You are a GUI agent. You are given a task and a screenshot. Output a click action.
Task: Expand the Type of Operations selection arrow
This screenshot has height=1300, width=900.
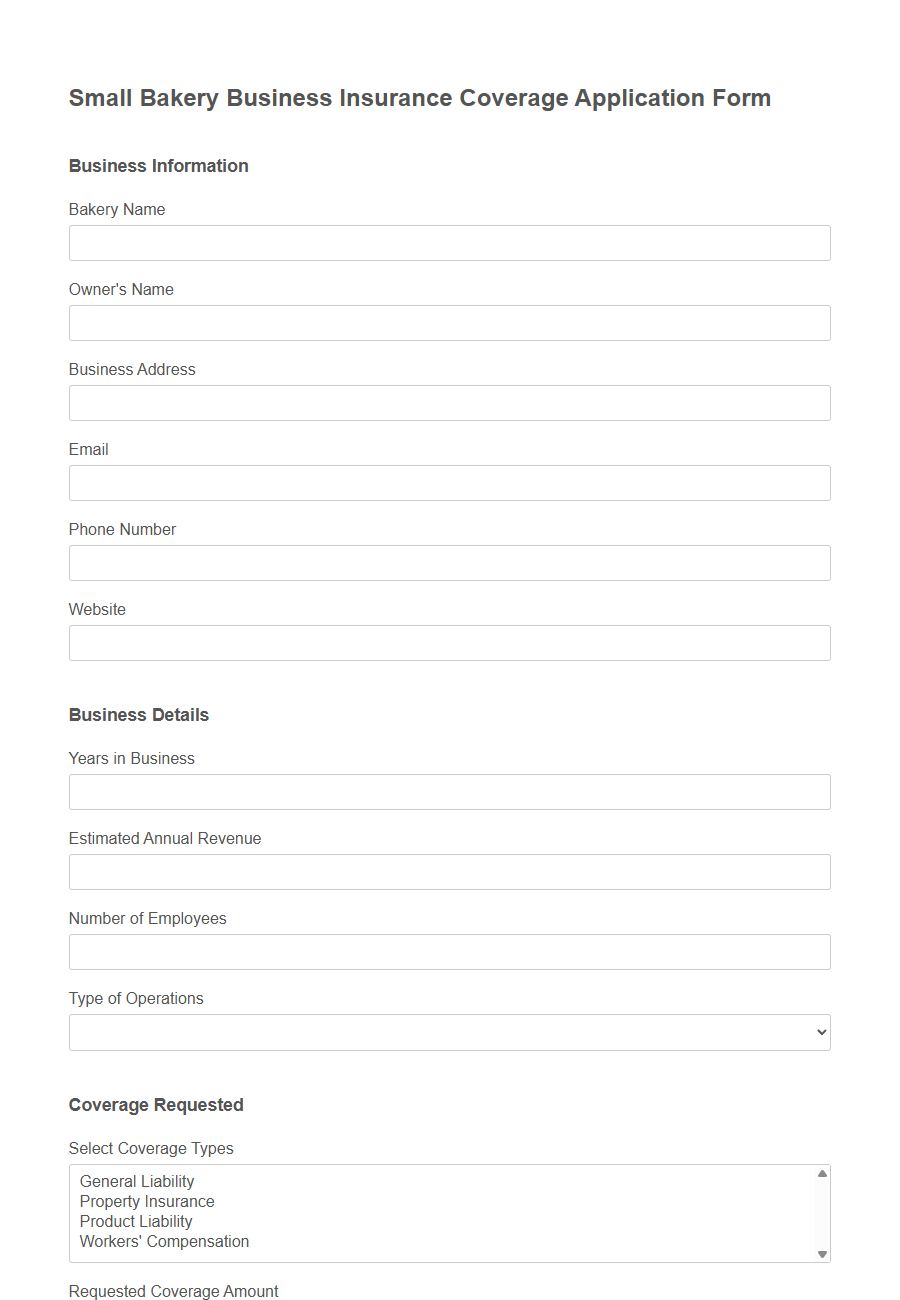click(x=821, y=1032)
